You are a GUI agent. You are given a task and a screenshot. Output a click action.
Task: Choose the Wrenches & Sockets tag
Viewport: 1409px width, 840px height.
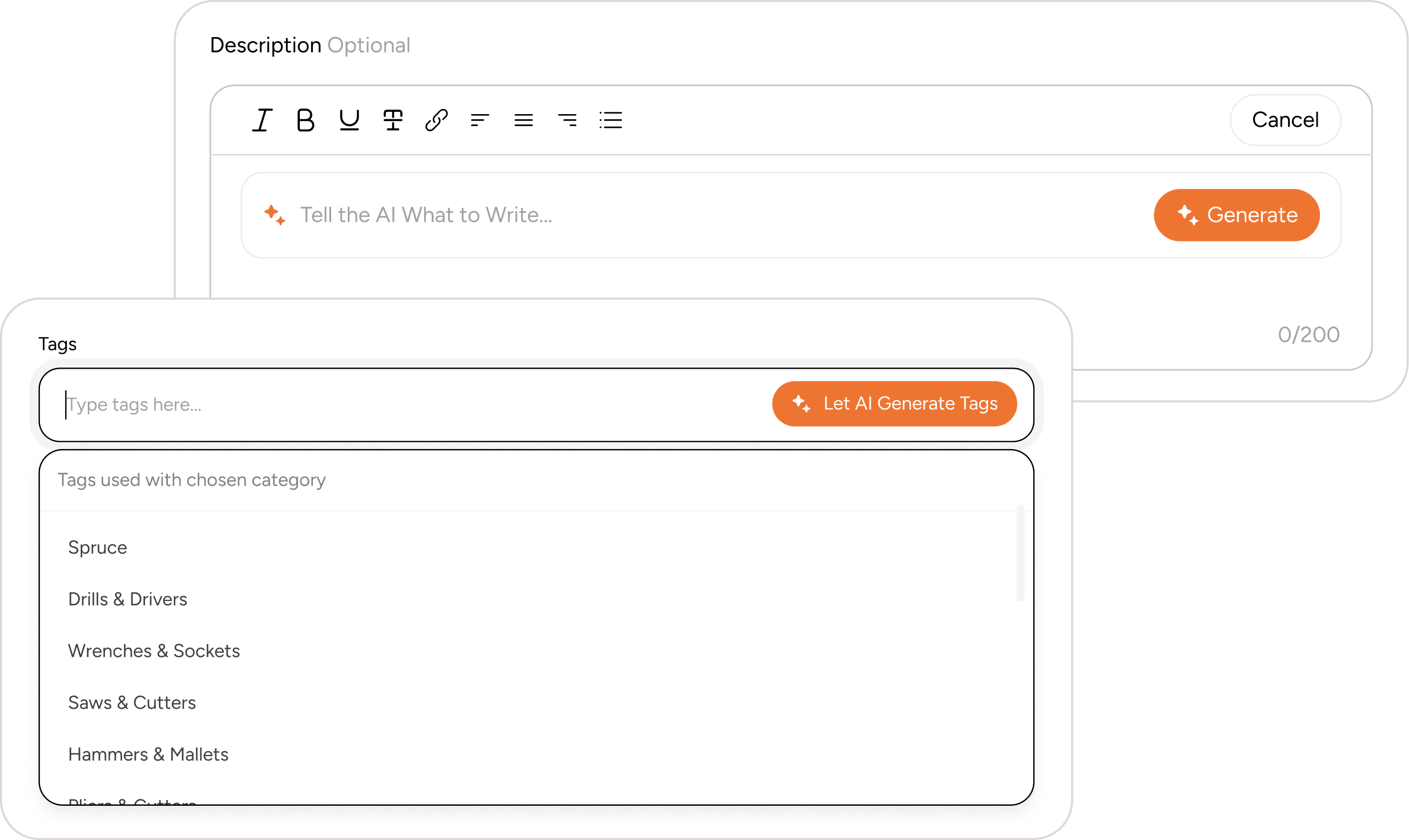coord(154,651)
